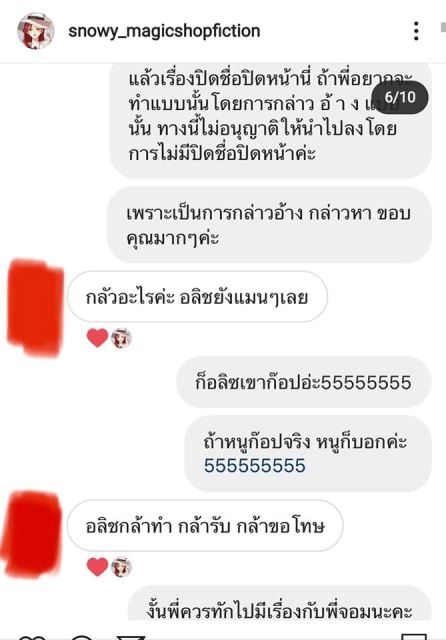Tap the partially visible bookmark save icon

pos(414,637)
